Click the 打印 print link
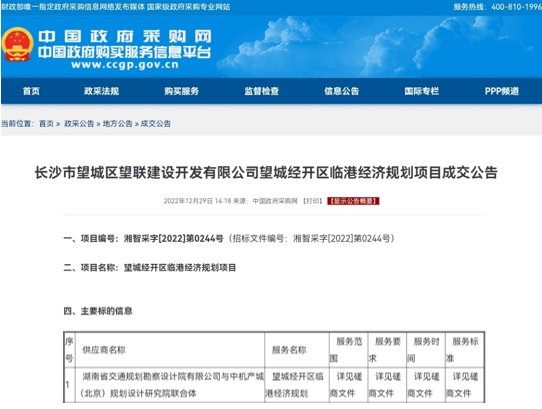The height and width of the screenshot is (409, 542). [312, 201]
